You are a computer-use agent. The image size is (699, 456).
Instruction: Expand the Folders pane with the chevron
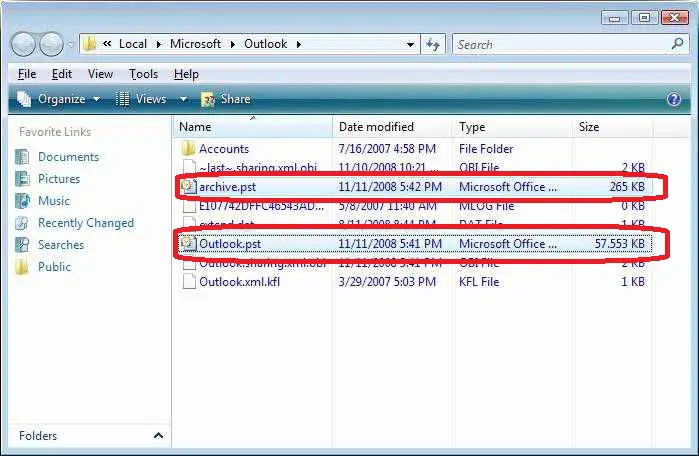tap(158, 435)
